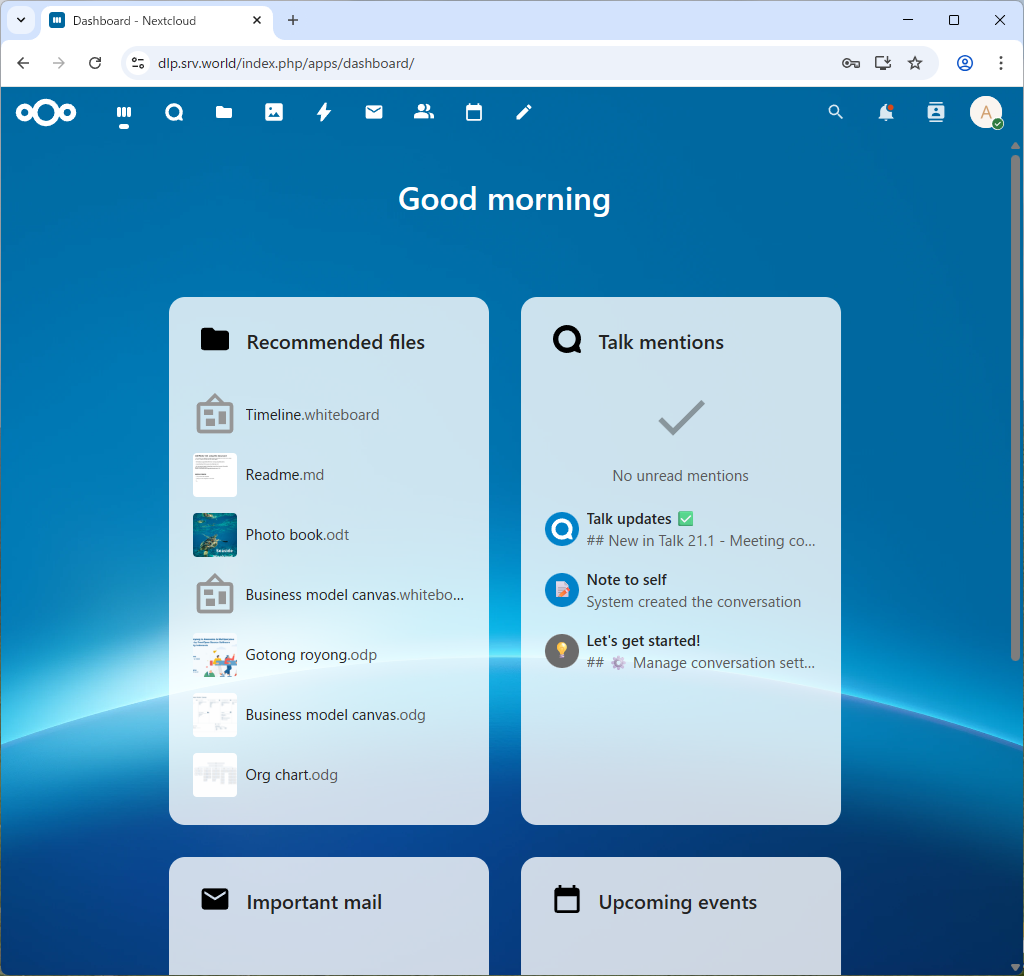Open the Readme.md file
This screenshot has height=976, width=1024.
pos(285,475)
